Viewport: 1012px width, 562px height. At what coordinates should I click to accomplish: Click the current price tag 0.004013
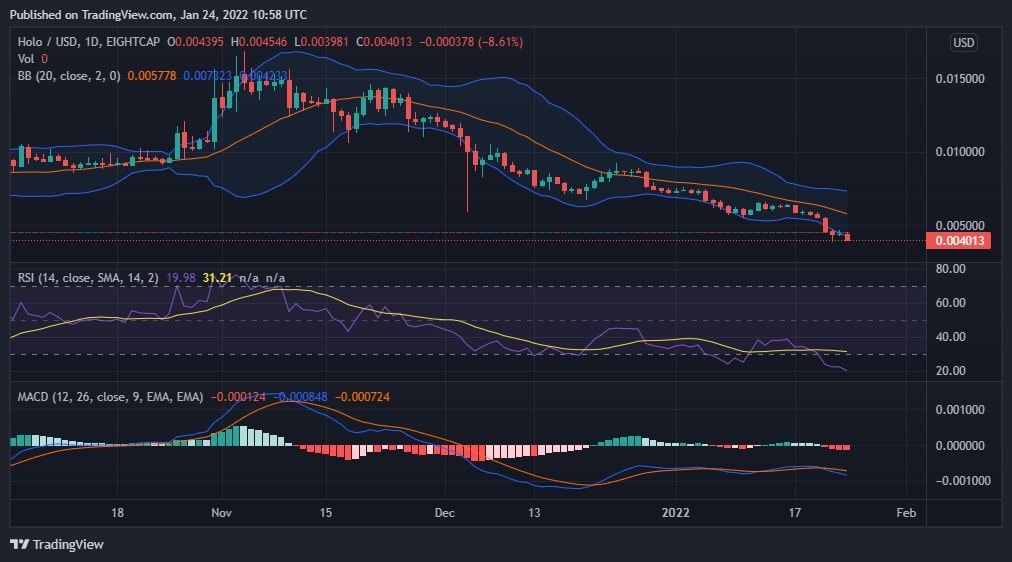click(958, 241)
